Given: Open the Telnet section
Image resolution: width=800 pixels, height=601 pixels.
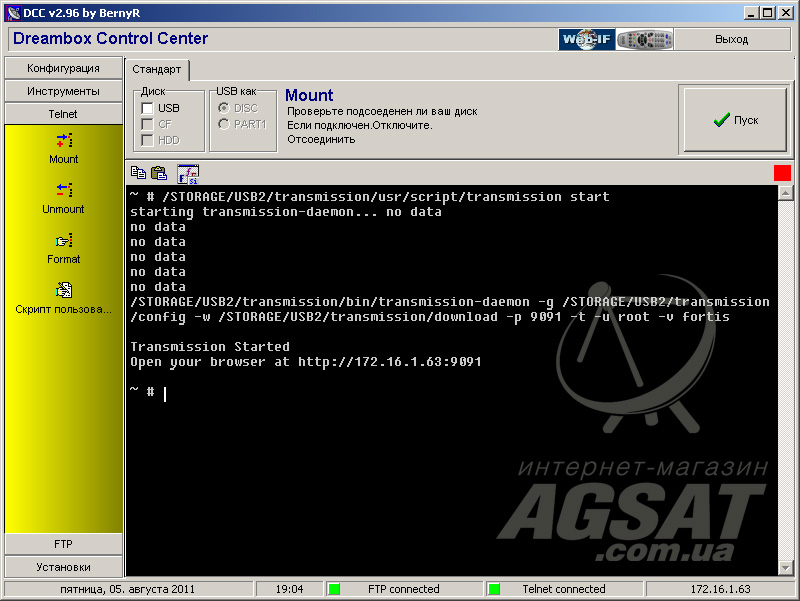Looking at the screenshot, I should [63, 114].
